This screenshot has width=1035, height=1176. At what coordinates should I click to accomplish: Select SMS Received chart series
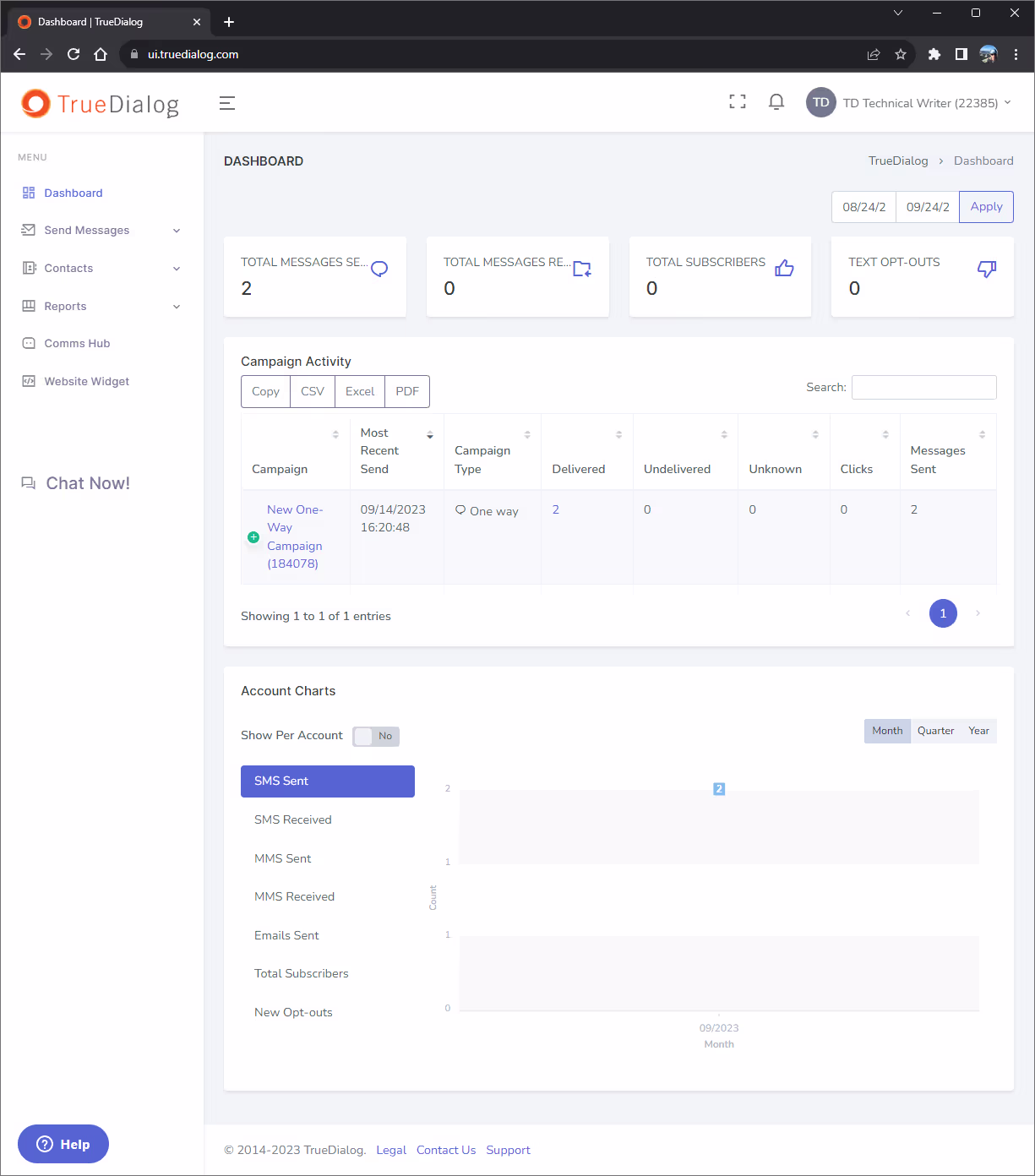click(293, 819)
